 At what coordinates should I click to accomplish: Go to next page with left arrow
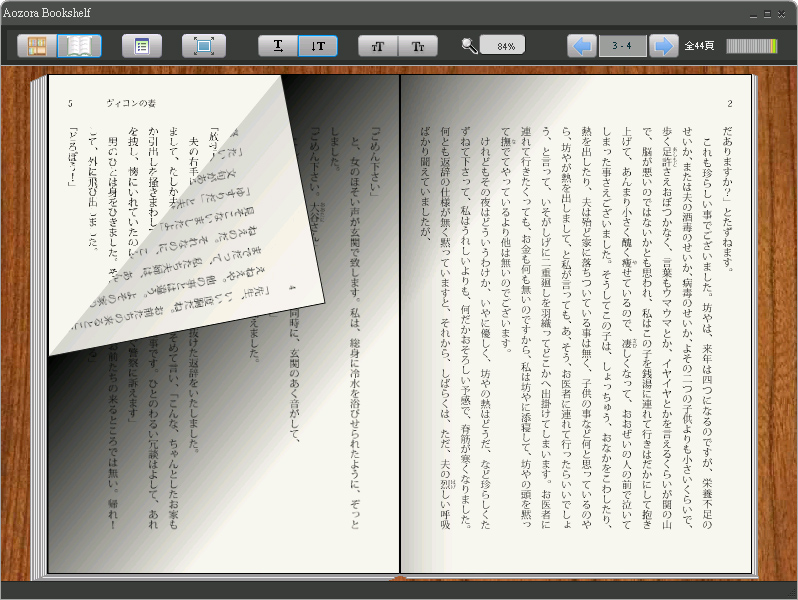pyautogui.click(x=582, y=46)
